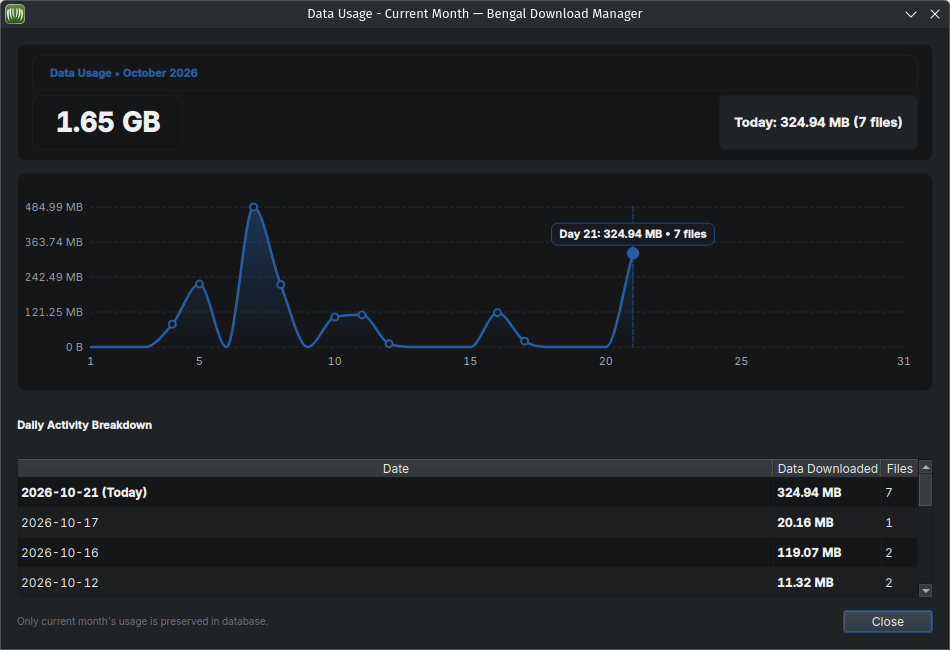Click the 484.99 MB y-axis label

click(x=53, y=207)
